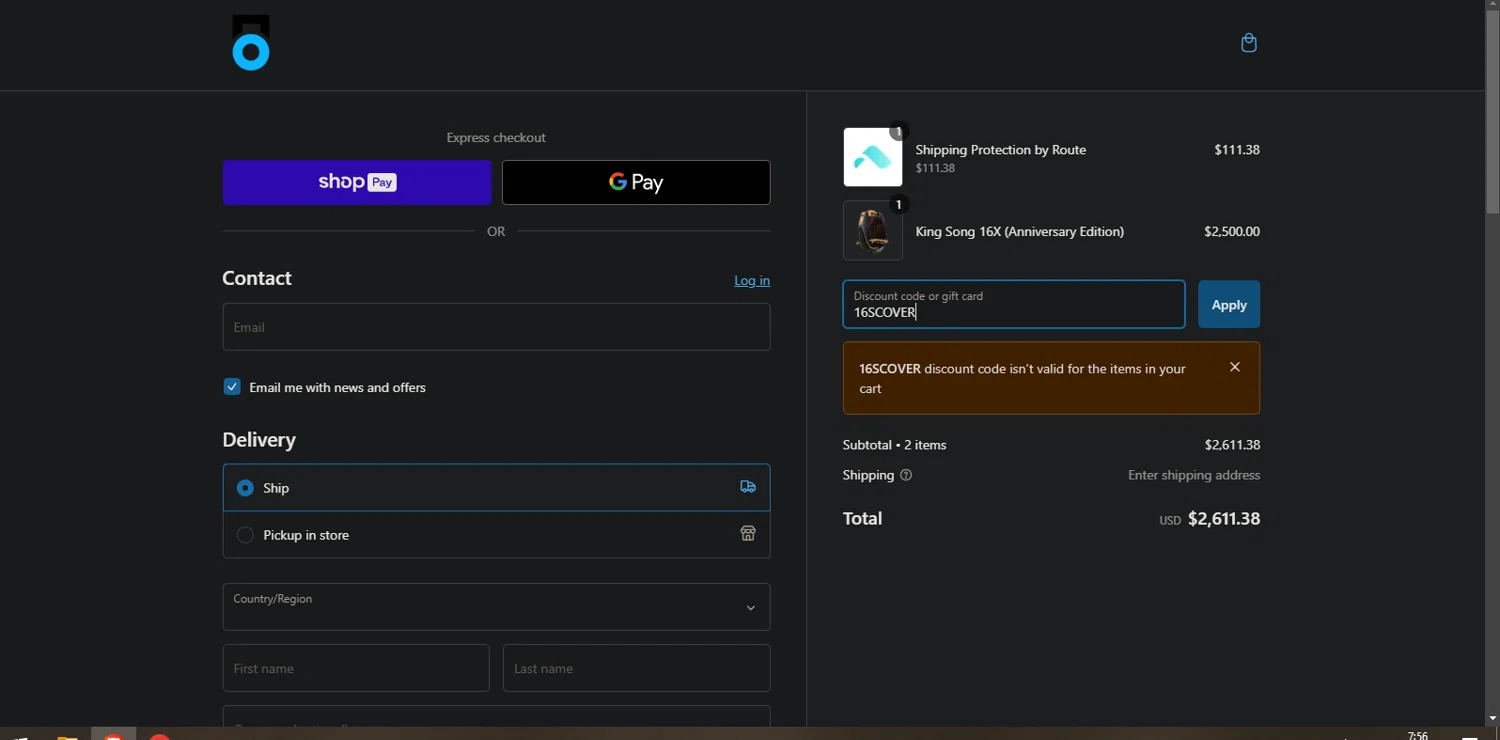Uncheck Email me with news and offers

[x=232, y=387]
